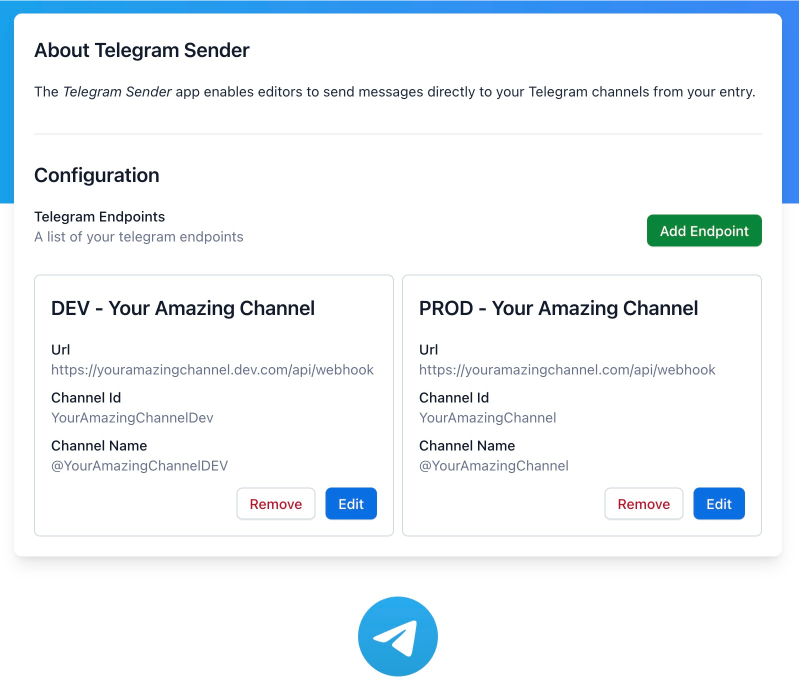
Task: Select the DEV webhook URL text
Action: point(212,370)
